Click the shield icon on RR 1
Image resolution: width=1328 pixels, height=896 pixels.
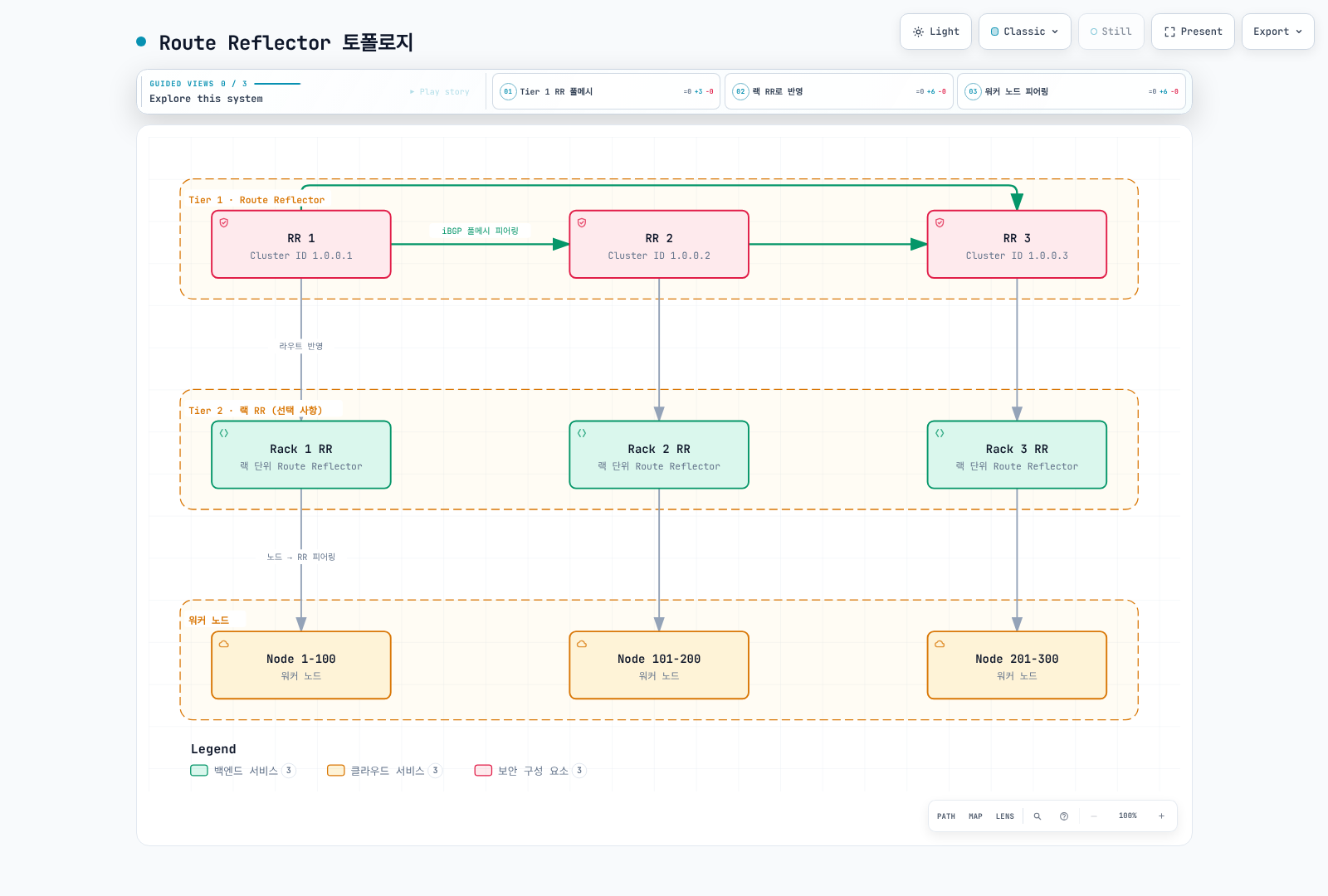click(x=224, y=223)
